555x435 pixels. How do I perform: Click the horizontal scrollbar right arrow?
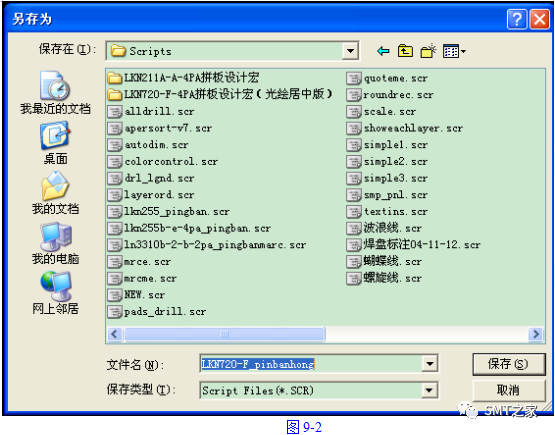536,334
